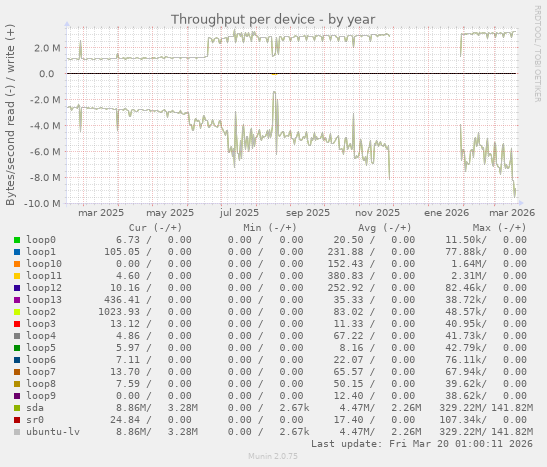Click the 'mar 2026' x-axis label
Image resolution: width=547 pixels, height=467 pixels.
pyautogui.click(x=512, y=213)
